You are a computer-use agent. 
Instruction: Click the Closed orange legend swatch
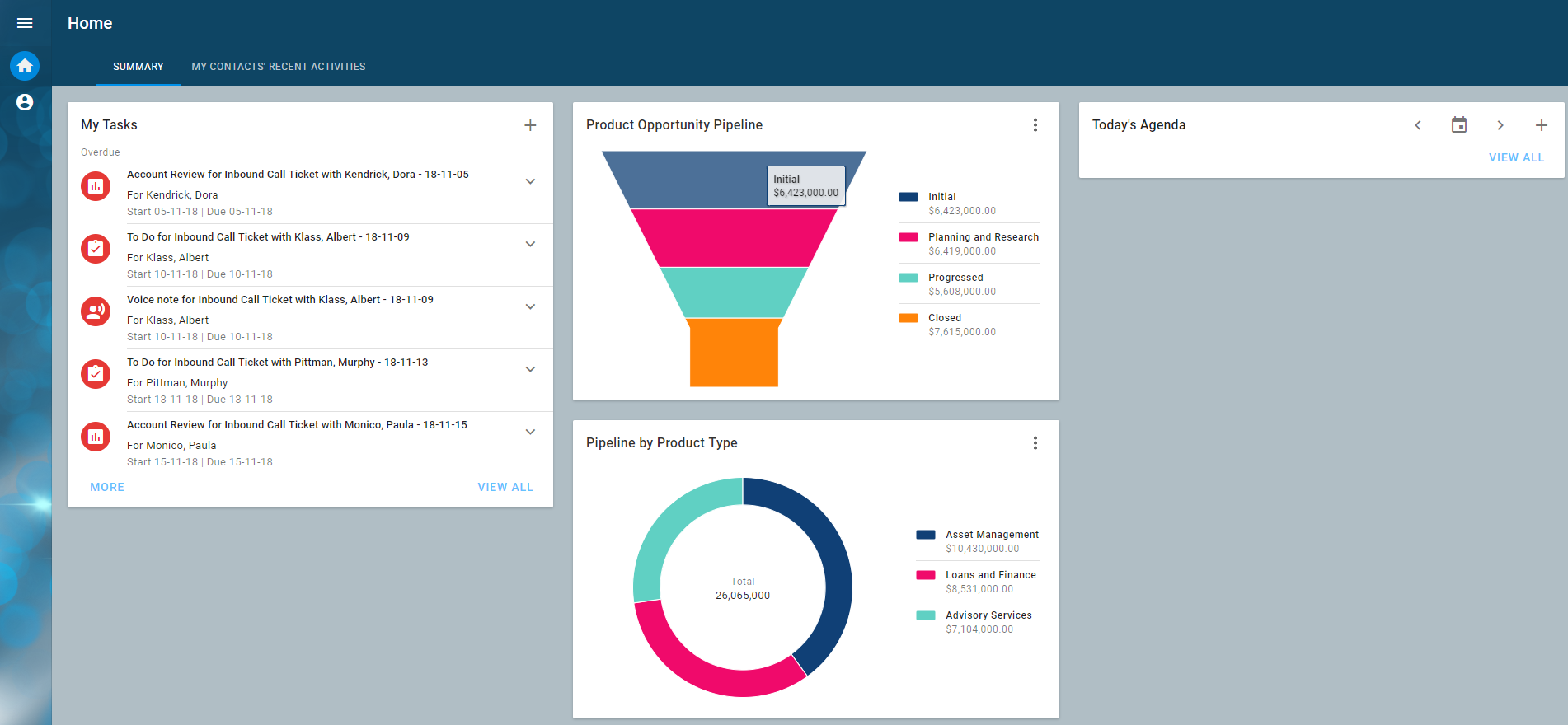908,318
